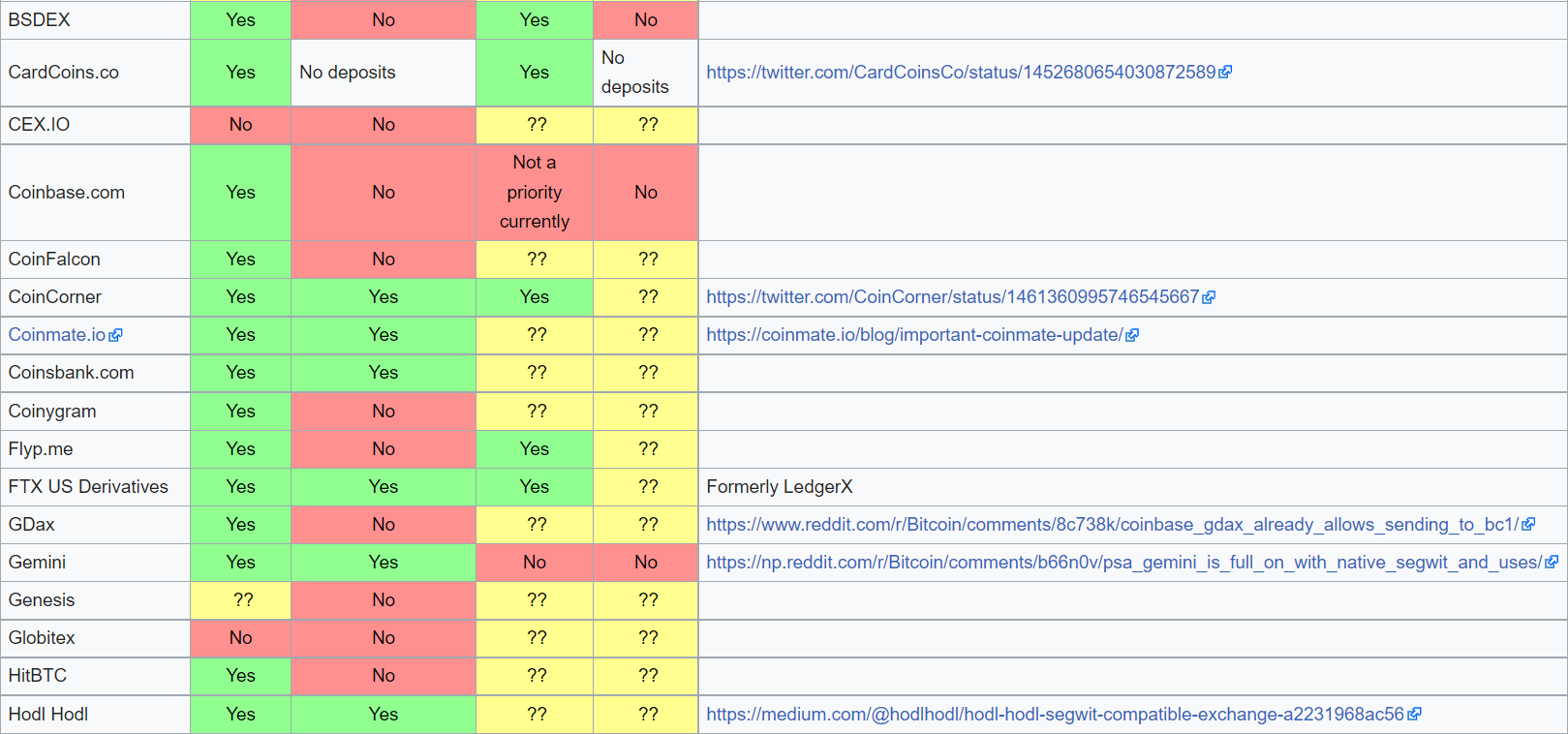Viewport: 1568px width, 734px height.
Task: Click 'Not a priority currently' Coinbase cell
Action: (535, 193)
